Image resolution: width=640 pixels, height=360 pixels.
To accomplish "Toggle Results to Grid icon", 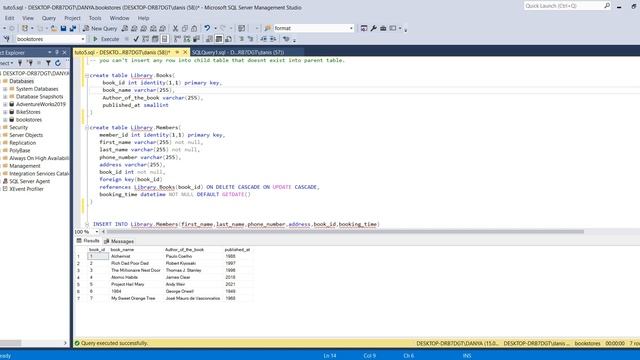I will (x=219, y=39).
